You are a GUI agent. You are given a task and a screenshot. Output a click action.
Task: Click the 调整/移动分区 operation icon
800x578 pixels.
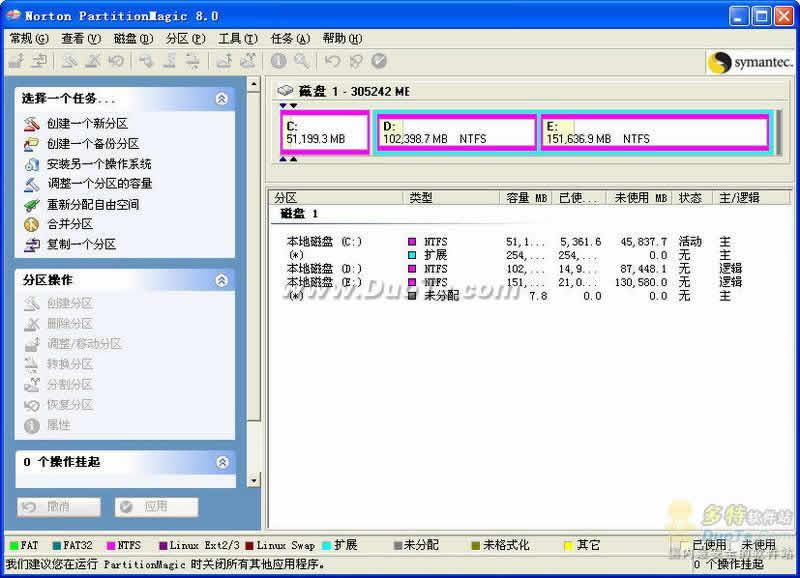32,344
